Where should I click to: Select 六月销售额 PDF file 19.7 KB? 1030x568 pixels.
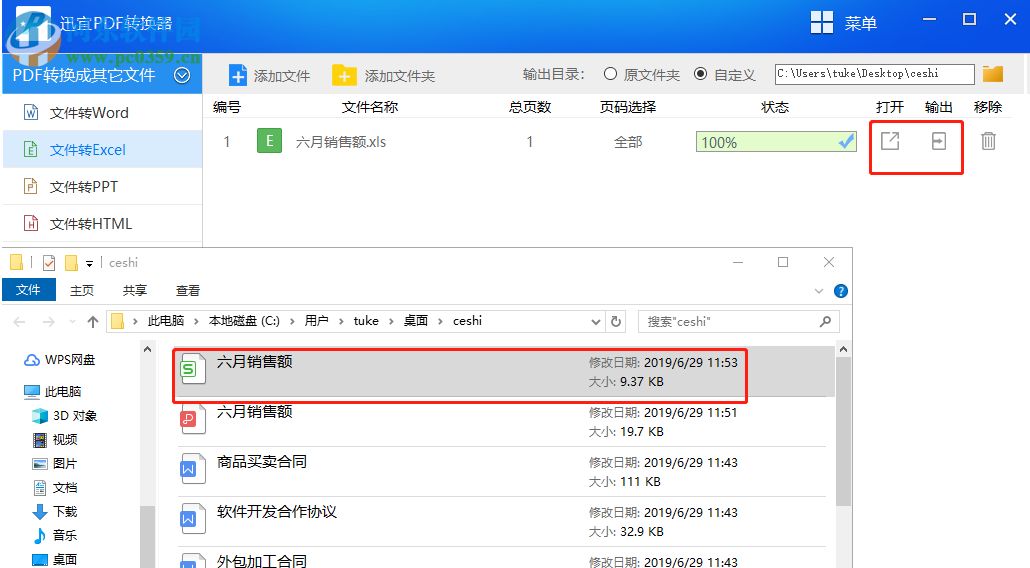point(503,422)
